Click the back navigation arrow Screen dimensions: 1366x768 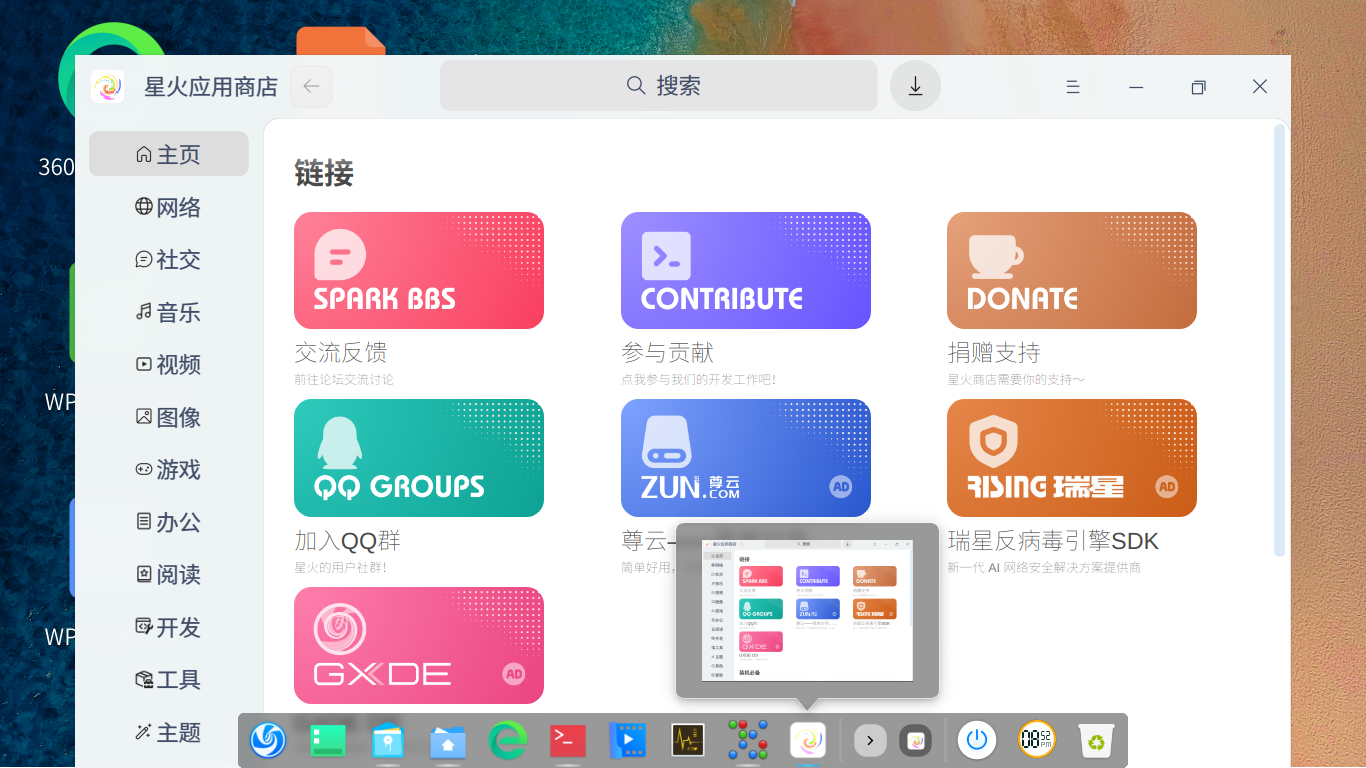pos(310,87)
